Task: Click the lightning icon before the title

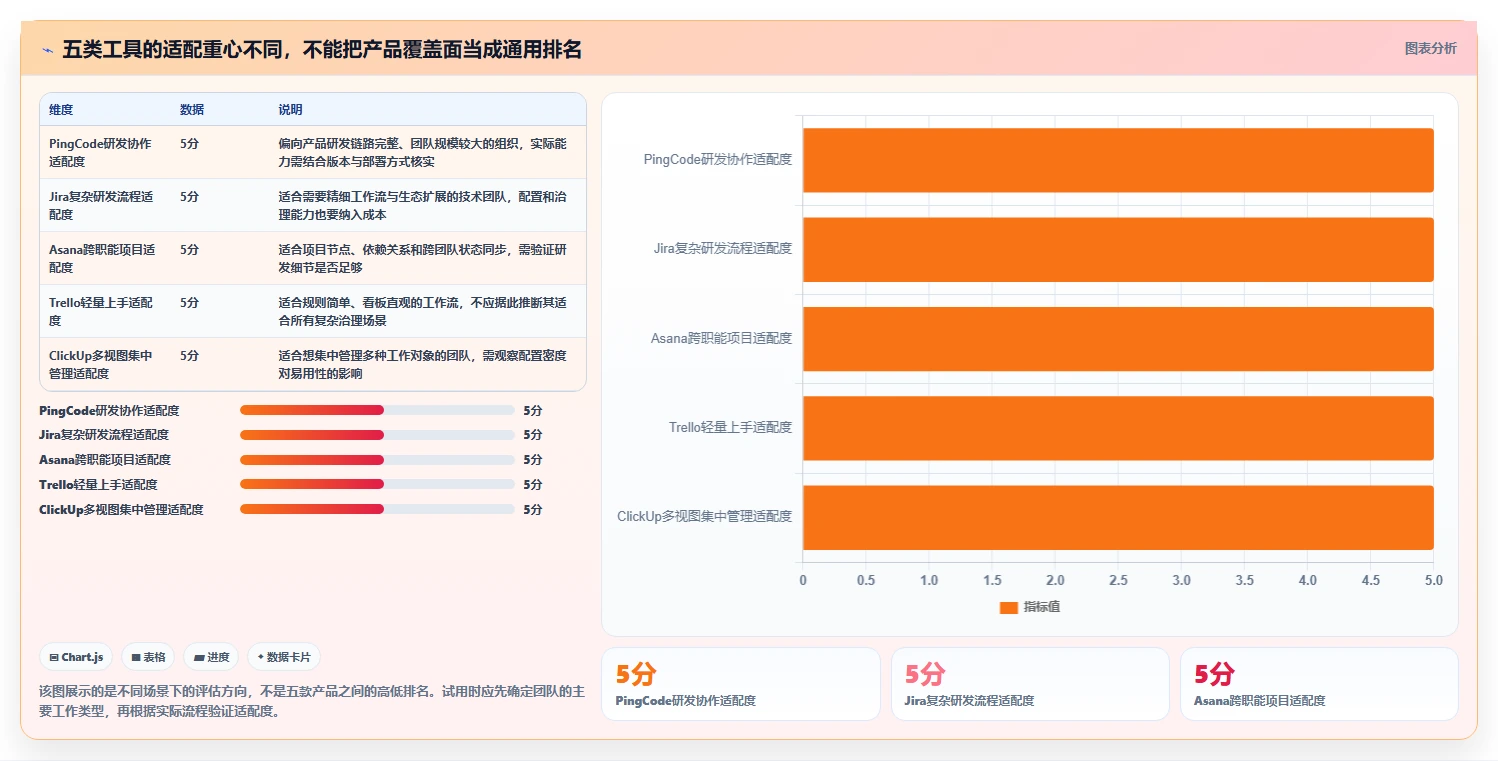Action: [x=47, y=50]
